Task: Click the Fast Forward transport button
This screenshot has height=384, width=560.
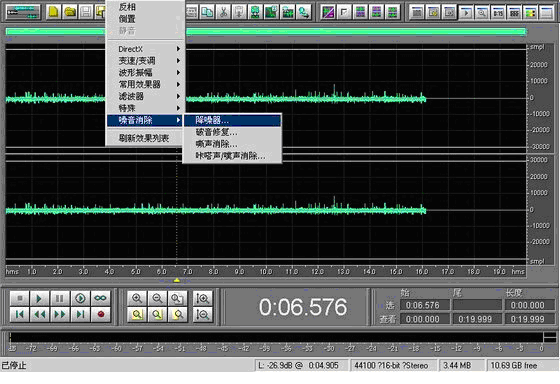Action: [60, 314]
